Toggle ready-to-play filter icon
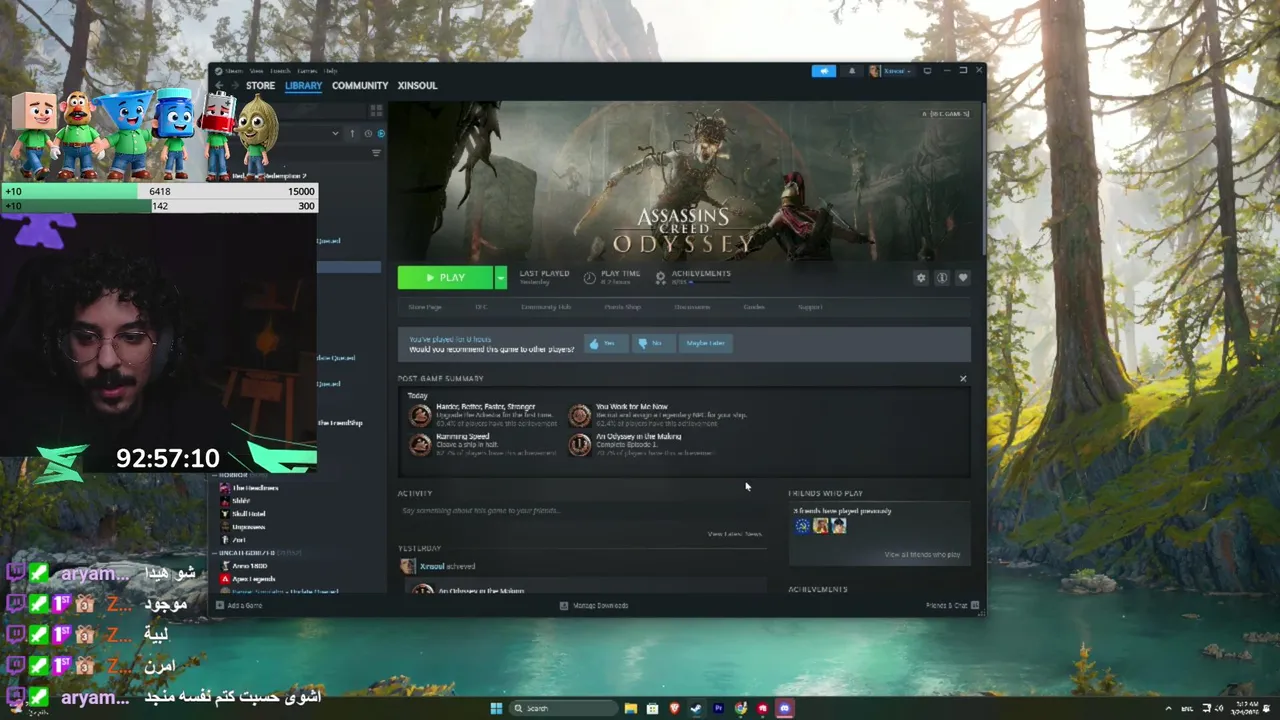This screenshot has height=720, width=1280. [381, 133]
